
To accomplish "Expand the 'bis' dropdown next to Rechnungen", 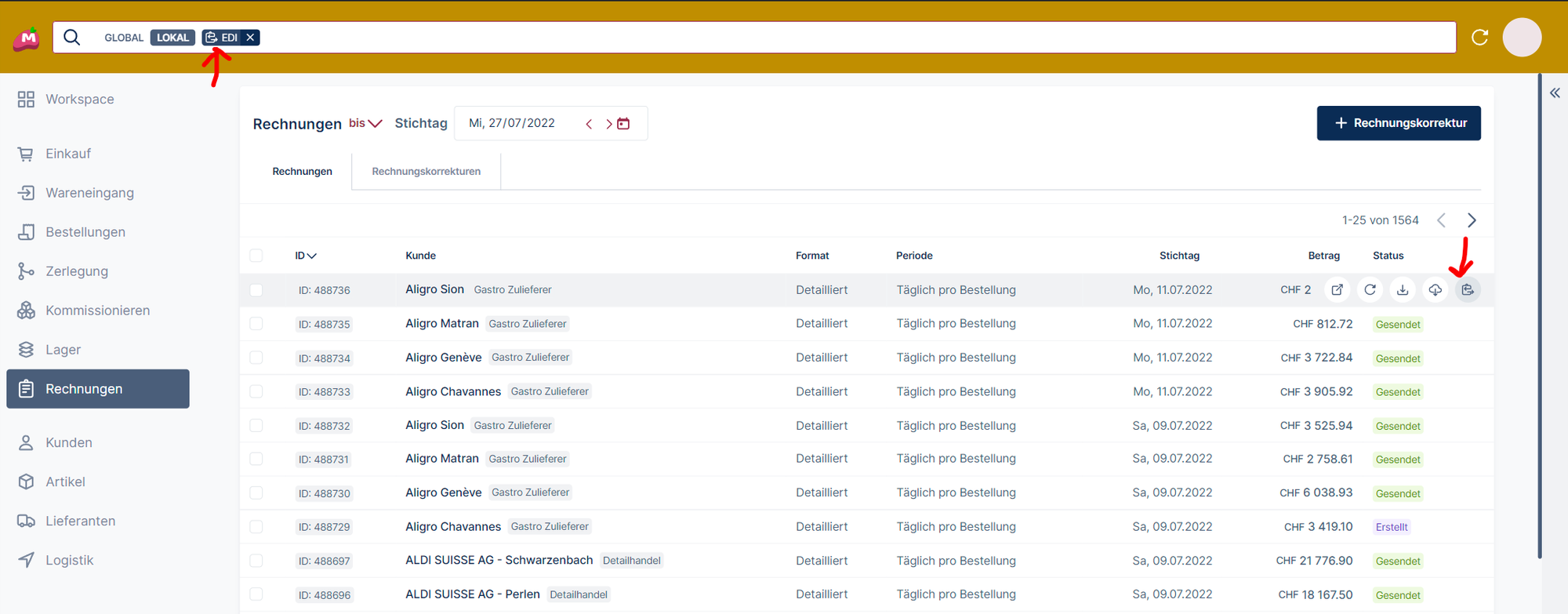I will (365, 124).
